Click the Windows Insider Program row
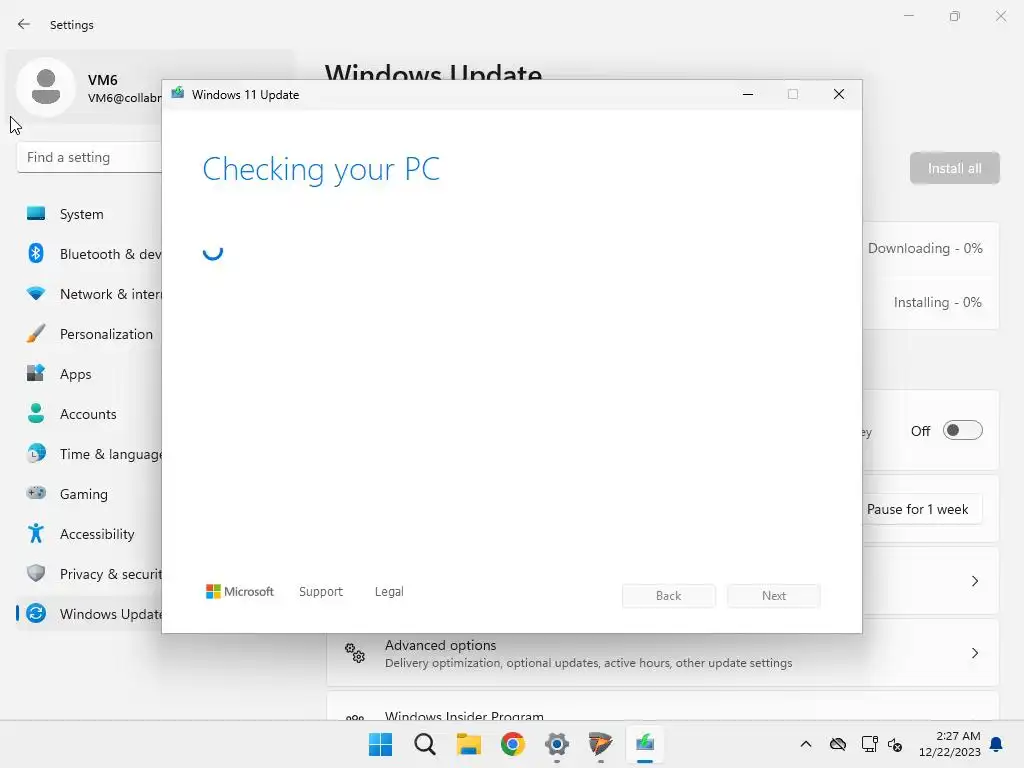1024x768 pixels. pyautogui.click(x=662, y=707)
